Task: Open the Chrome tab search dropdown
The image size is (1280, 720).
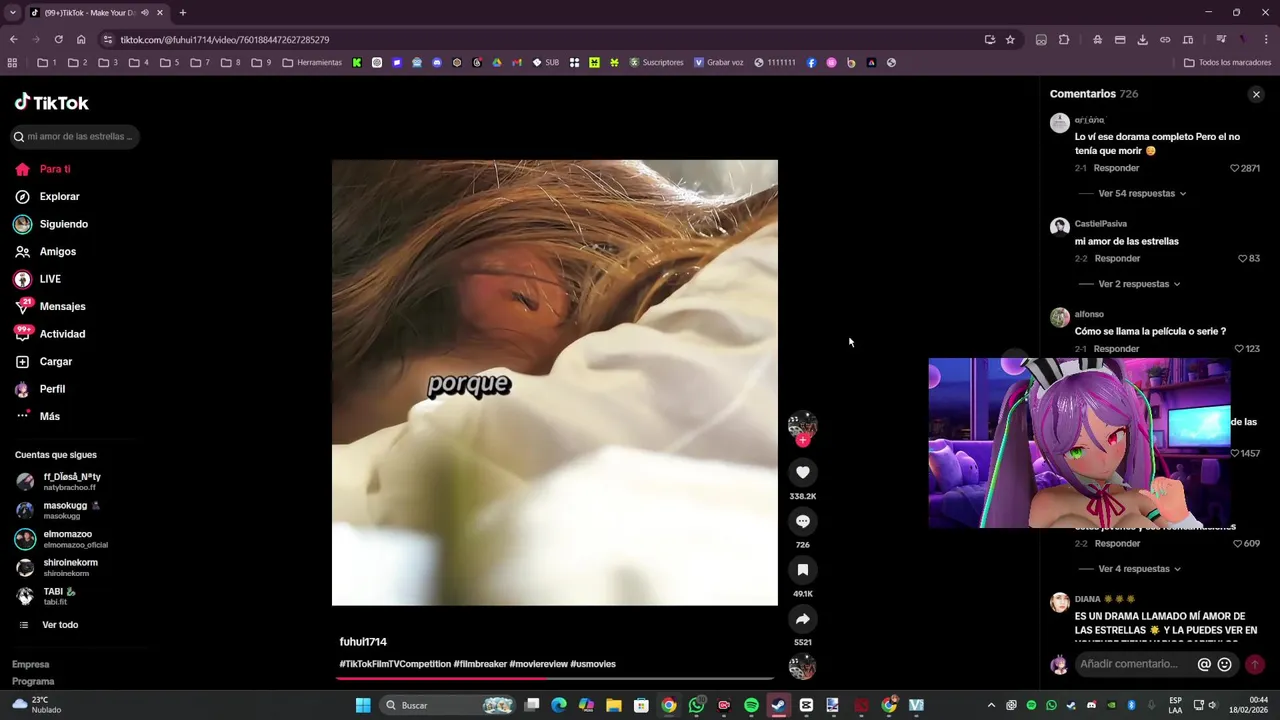Action: pyautogui.click(x=13, y=13)
